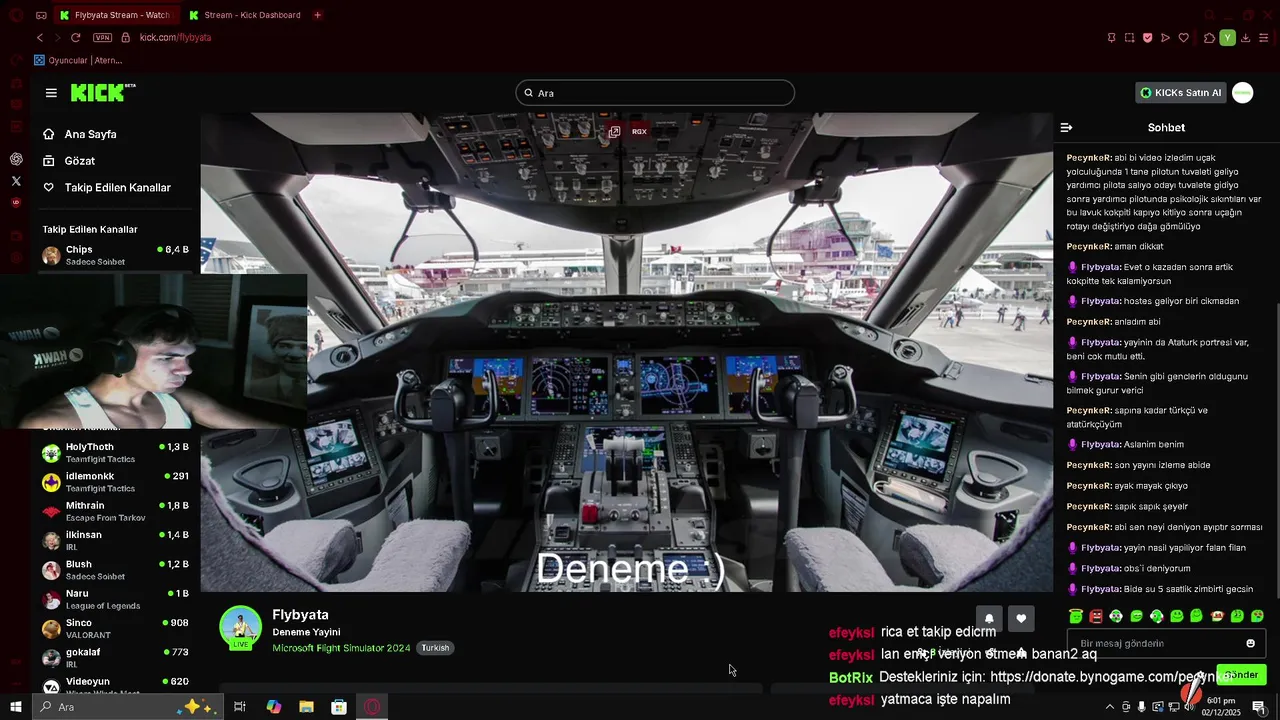
Task: Click the address bar URL kick.com/flybyata
Action: (x=175, y=37)
